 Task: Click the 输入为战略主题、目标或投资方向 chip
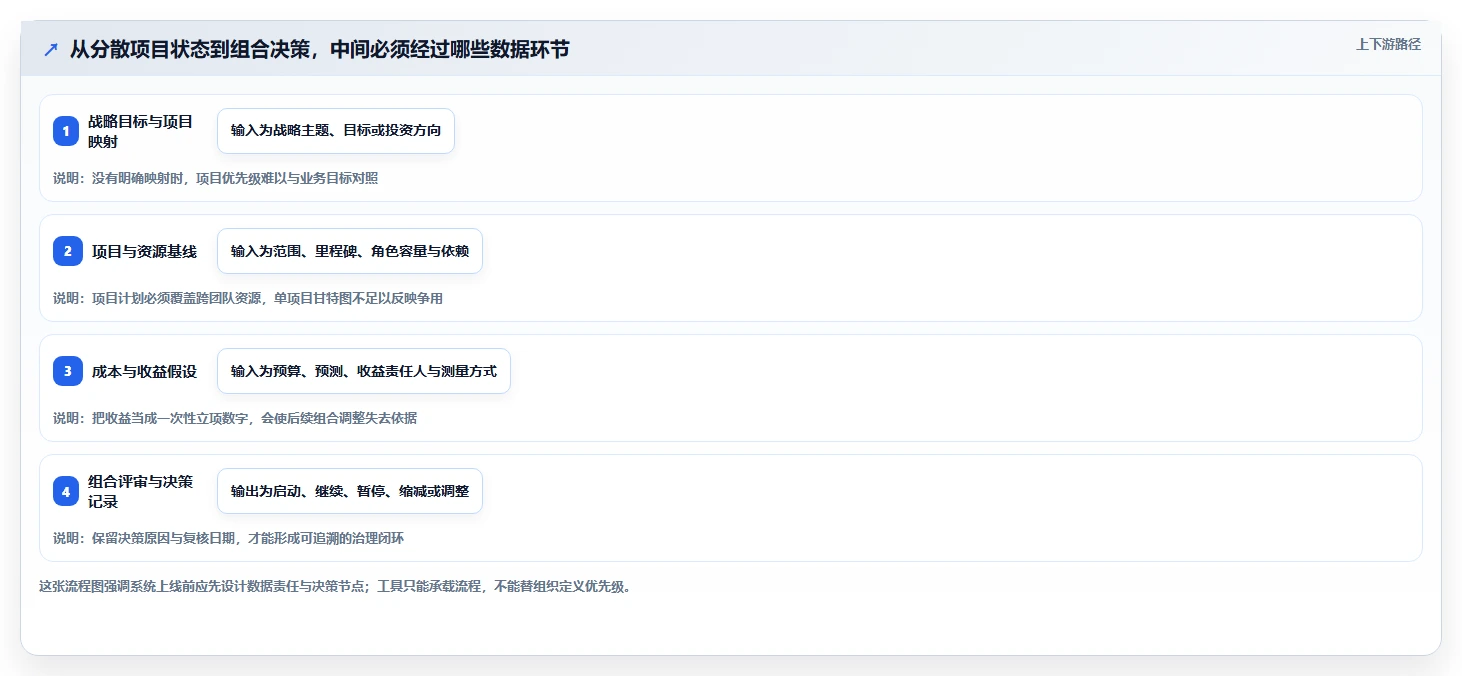pos(336,131)
